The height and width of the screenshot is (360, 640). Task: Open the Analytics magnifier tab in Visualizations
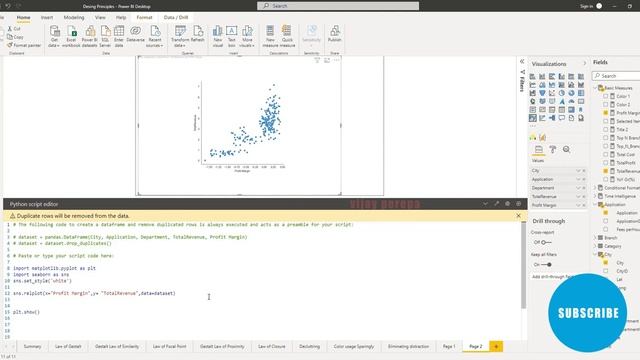(567, 149)
